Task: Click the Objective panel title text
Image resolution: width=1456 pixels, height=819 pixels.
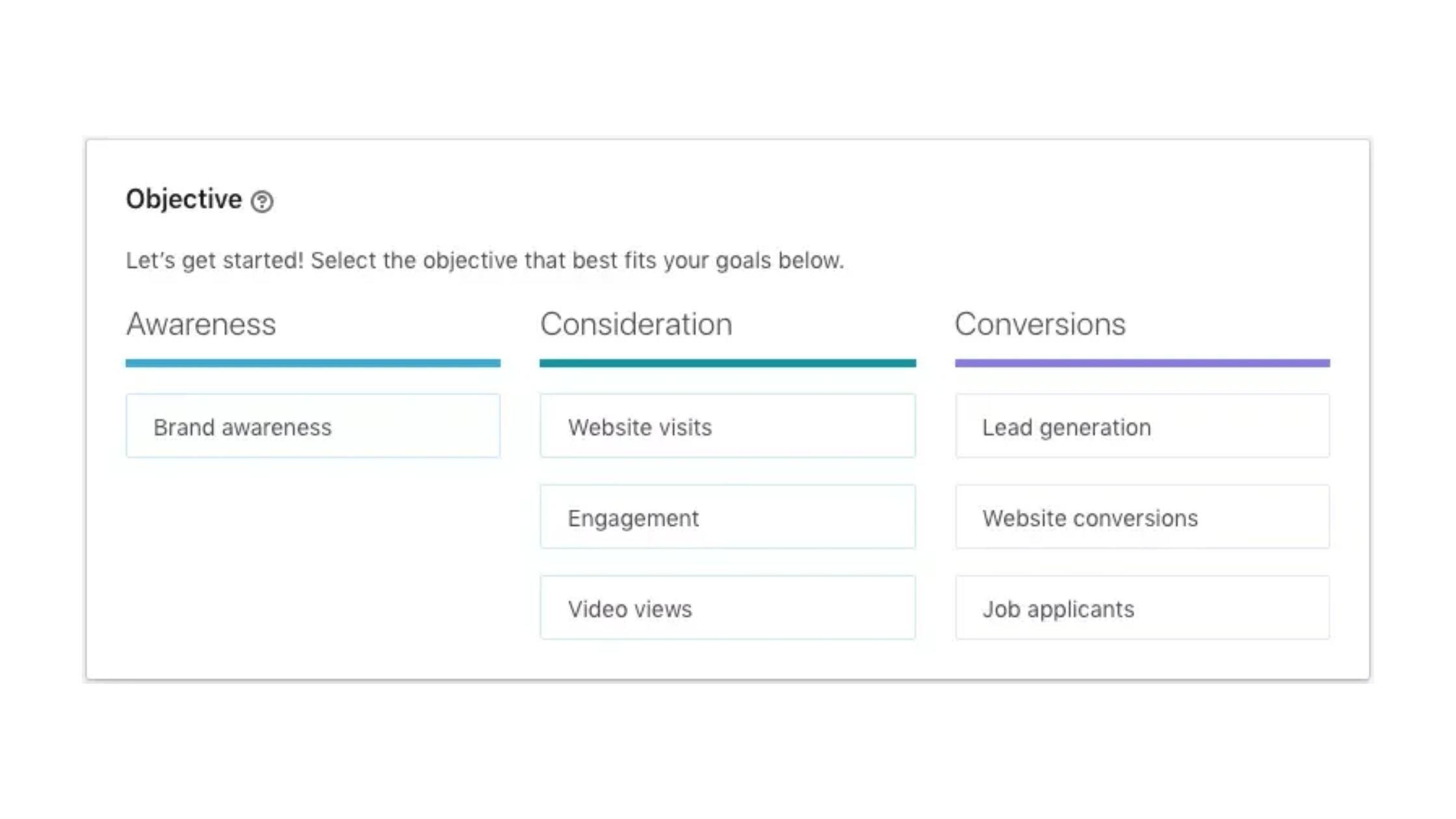Action: (x=184, y=200)
